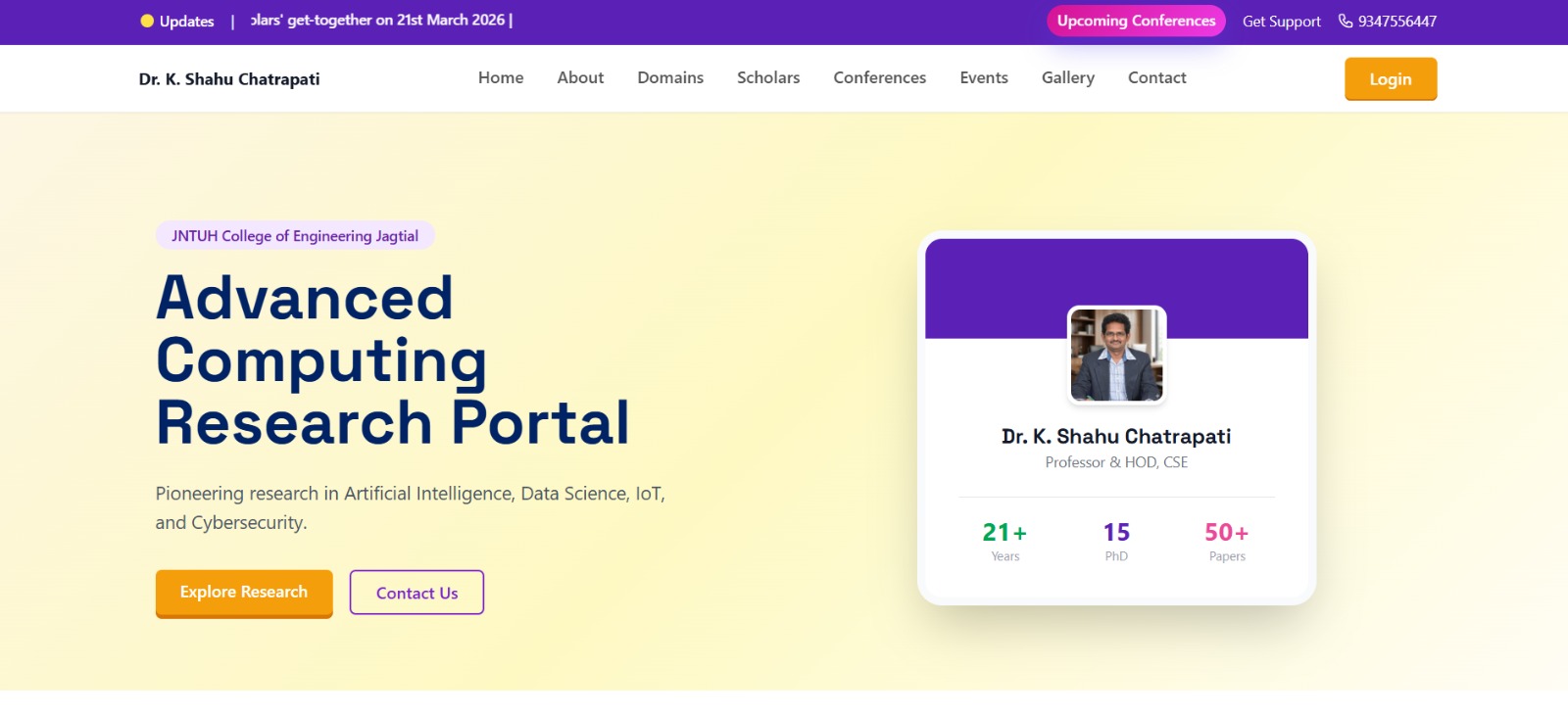Click the 21+ Years statistic
The image size is (1568, 717).
pyautogui.click(x=1005, y=542)
